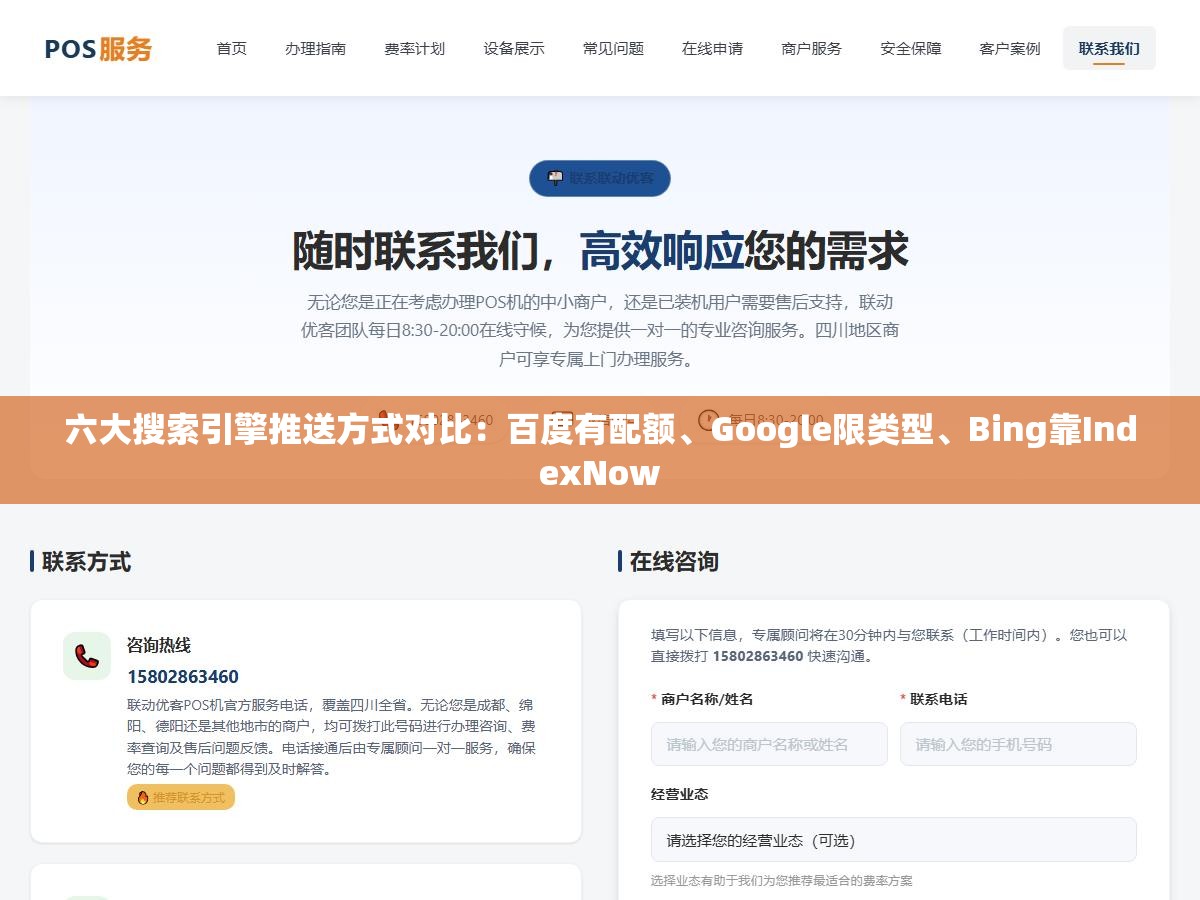Click the POS服务 site logo
This screenshot has width=1200, height=900.
(x=98, y=48)
